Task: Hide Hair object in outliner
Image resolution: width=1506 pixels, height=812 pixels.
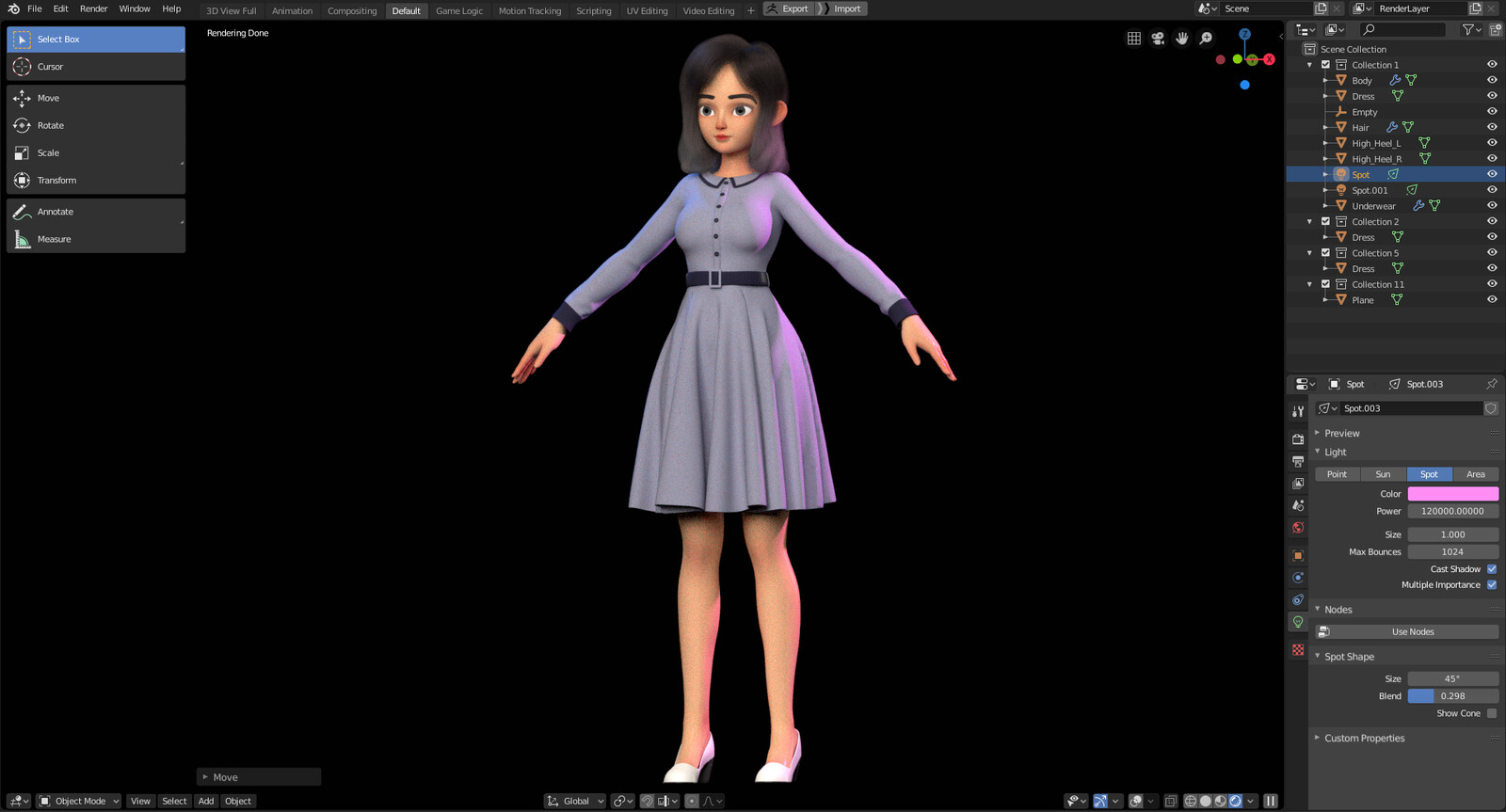Action: point(1492,128)
